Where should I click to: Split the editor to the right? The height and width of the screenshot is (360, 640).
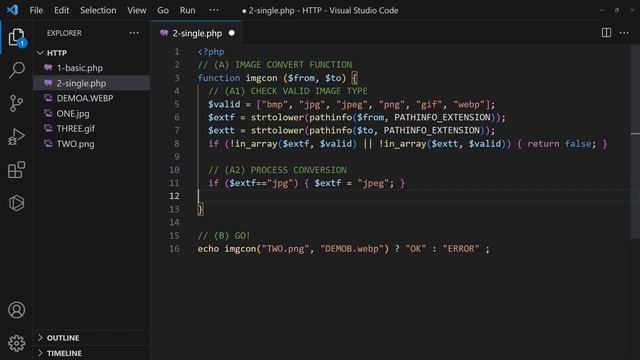[x=606, y=33]
